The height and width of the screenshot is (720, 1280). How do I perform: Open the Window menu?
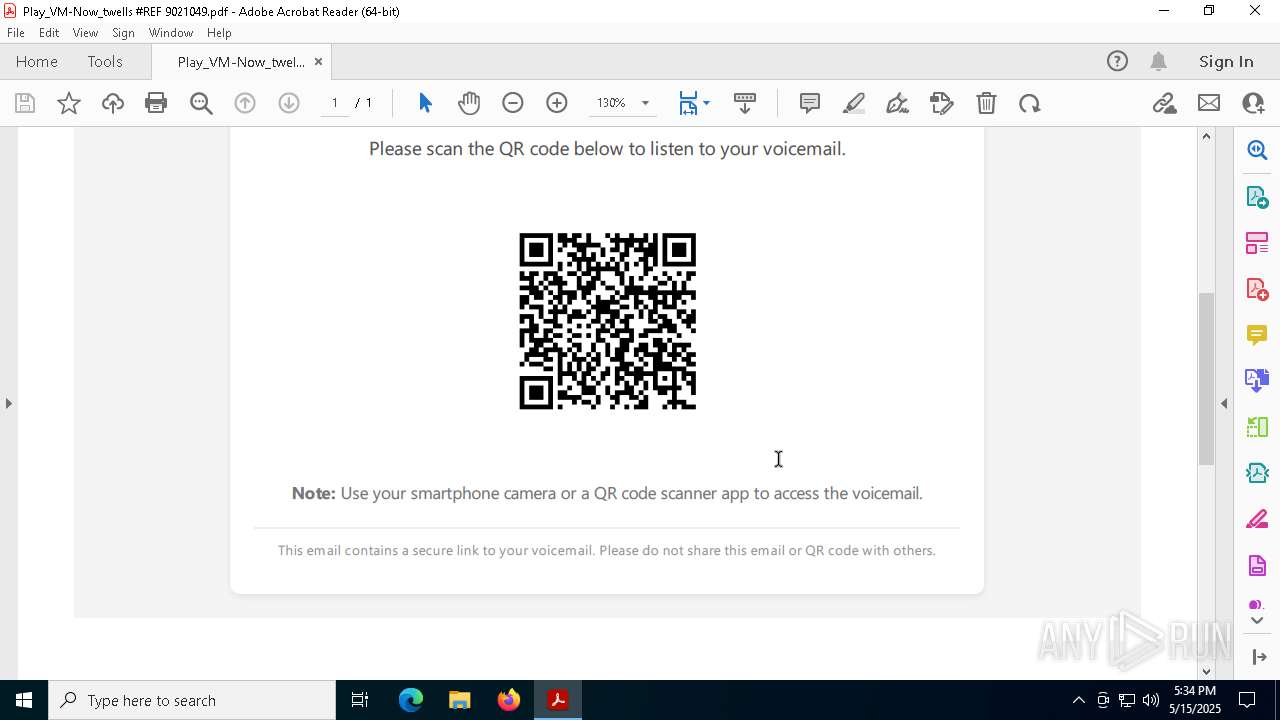(171, 33)
